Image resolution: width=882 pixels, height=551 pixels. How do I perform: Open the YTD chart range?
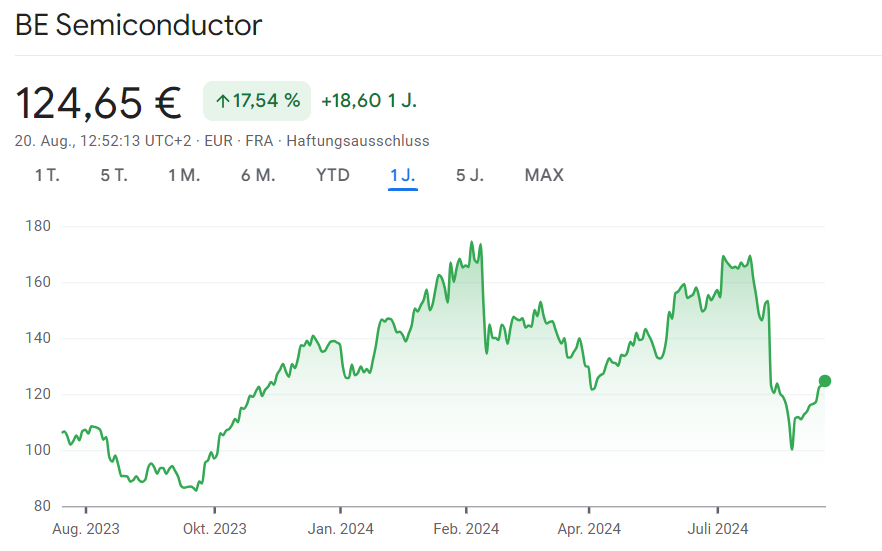(x=333, y=175)
